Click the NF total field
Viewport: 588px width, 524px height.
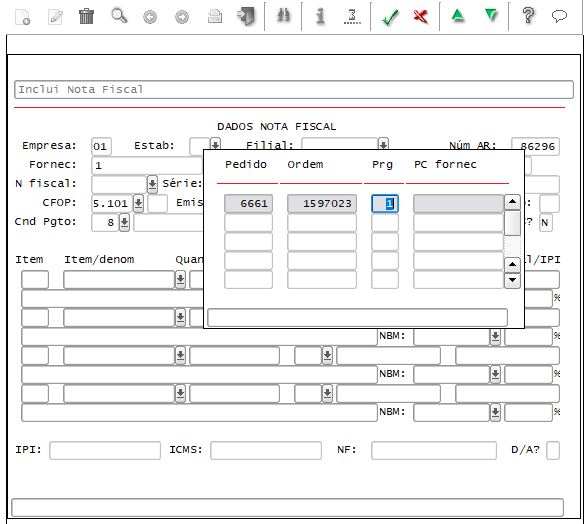[x=434, y=450]
